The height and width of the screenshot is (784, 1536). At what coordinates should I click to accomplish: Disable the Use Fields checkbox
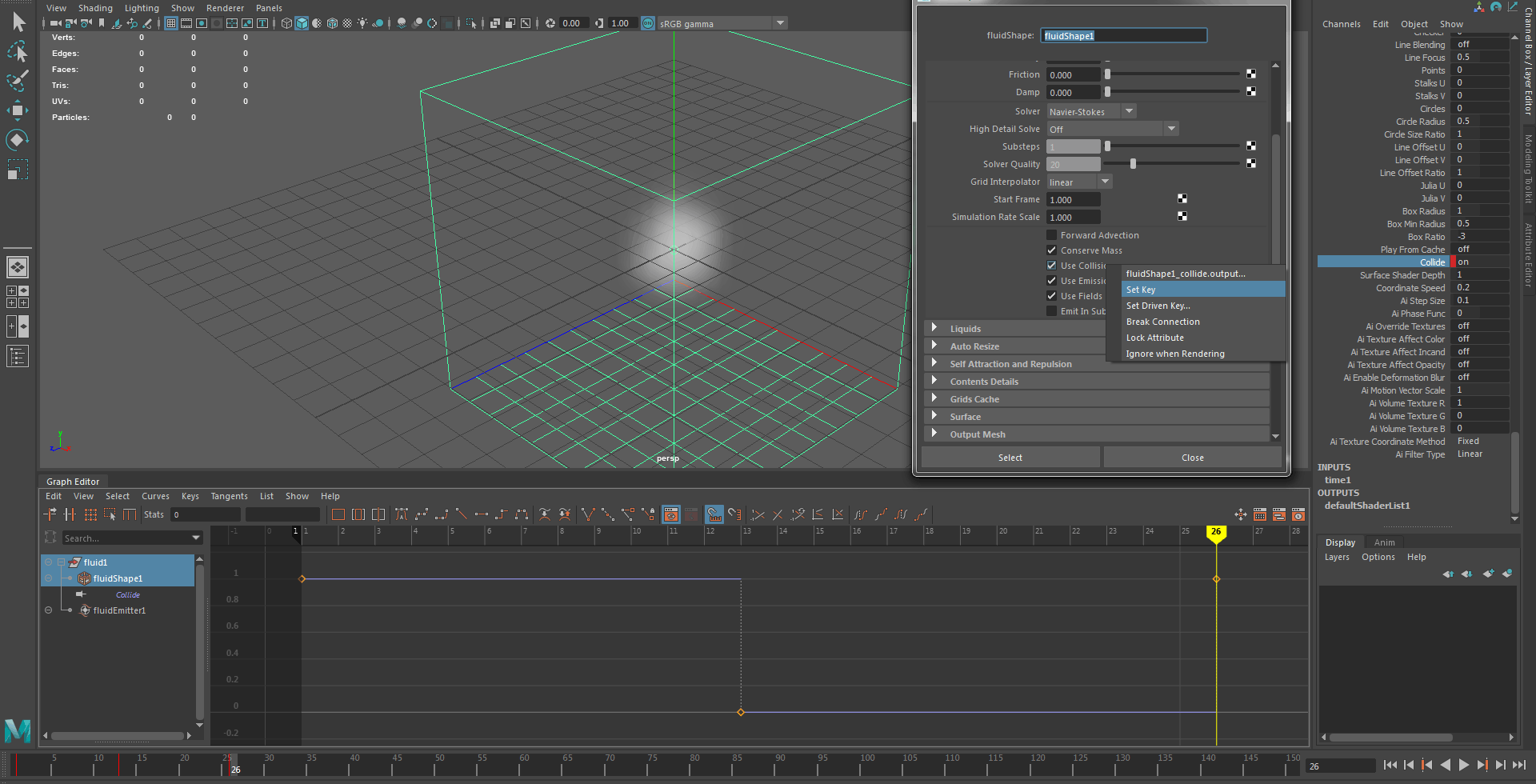tap(1052, 295)
